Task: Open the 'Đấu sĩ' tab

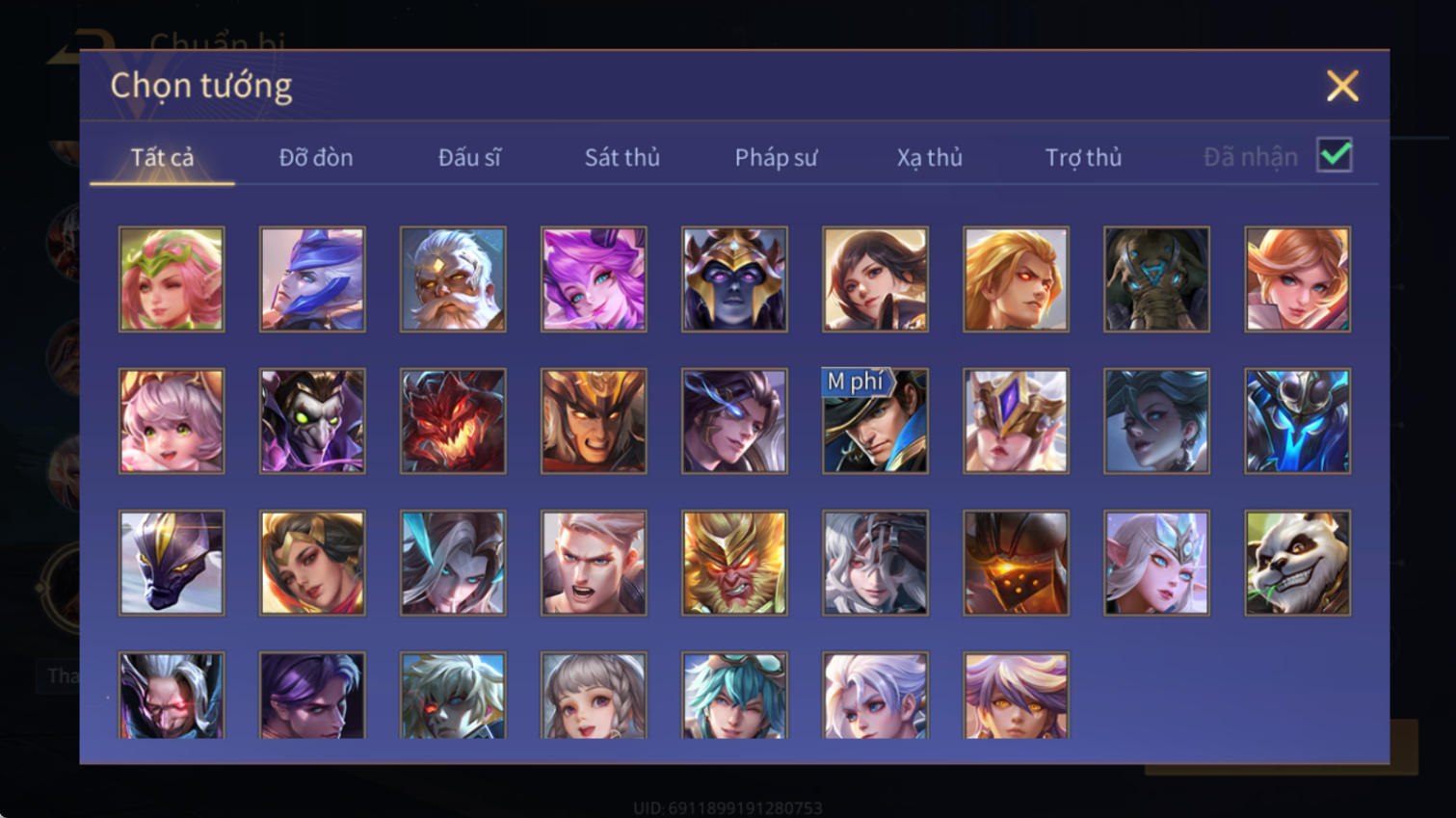Action: coord(469,157)
